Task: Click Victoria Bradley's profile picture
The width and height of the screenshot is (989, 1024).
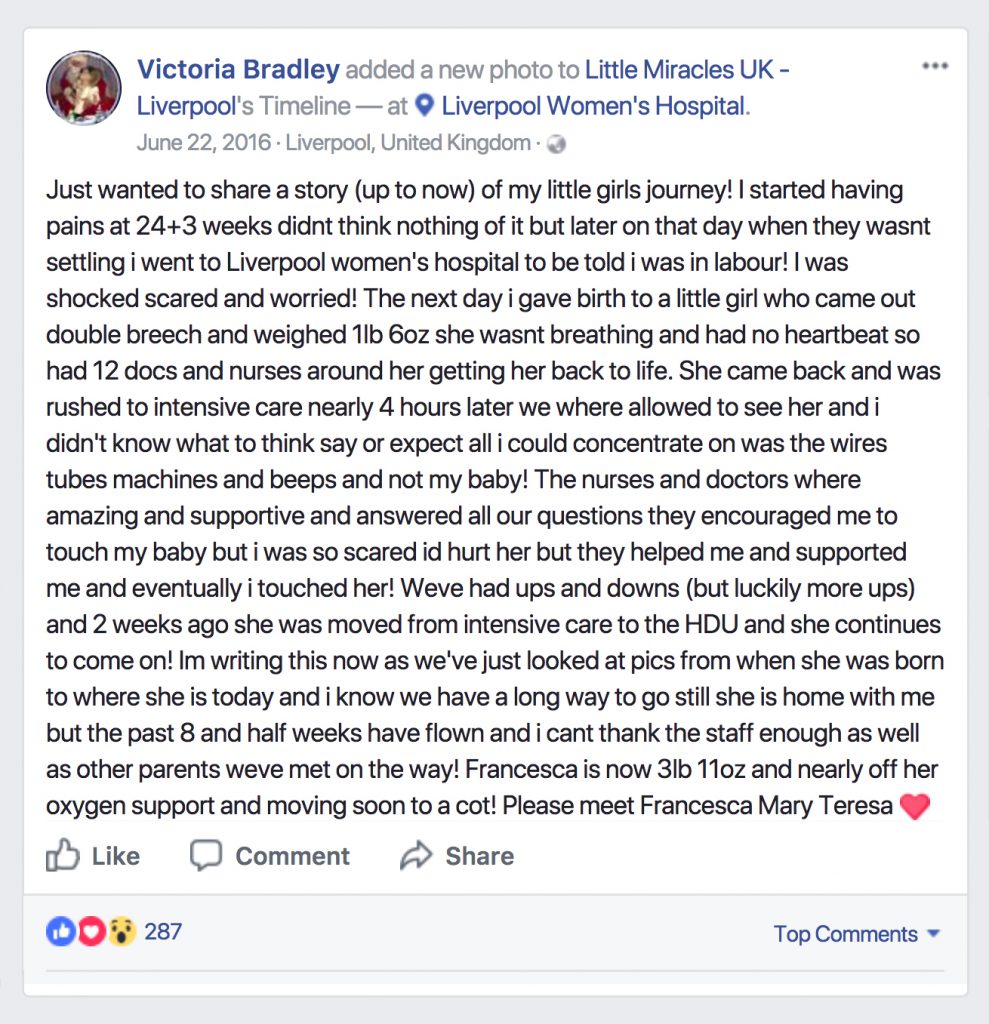Action: point(84,86)
